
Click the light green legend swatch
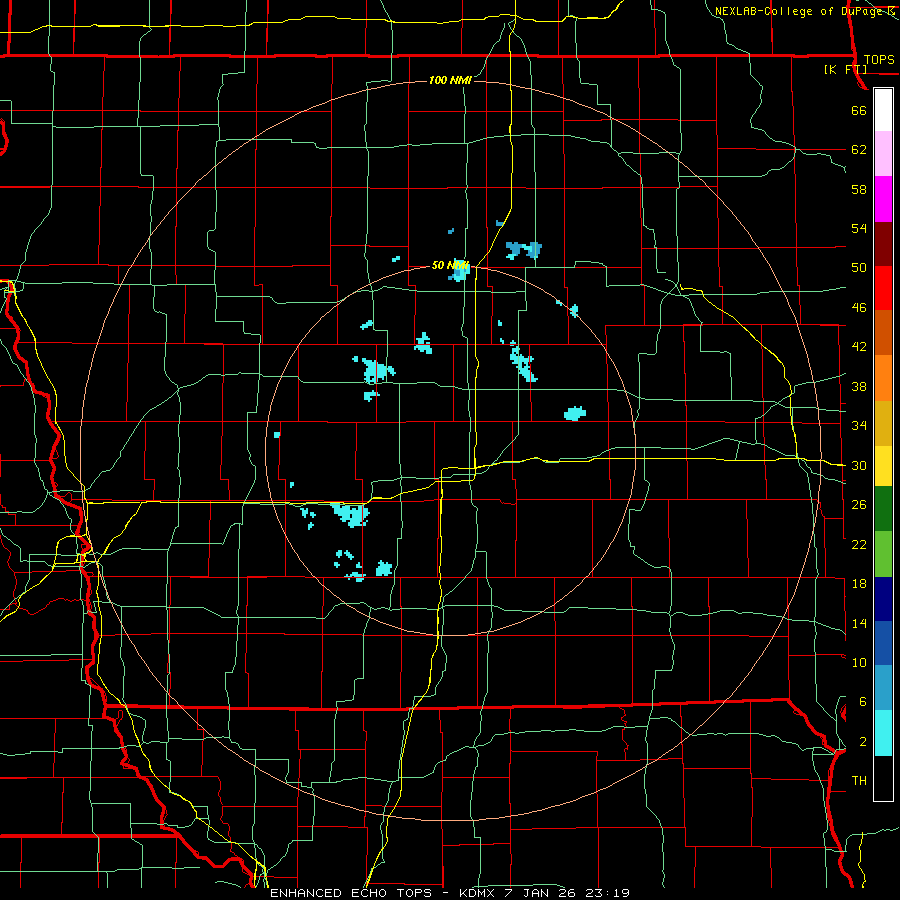tap(883, 554)
